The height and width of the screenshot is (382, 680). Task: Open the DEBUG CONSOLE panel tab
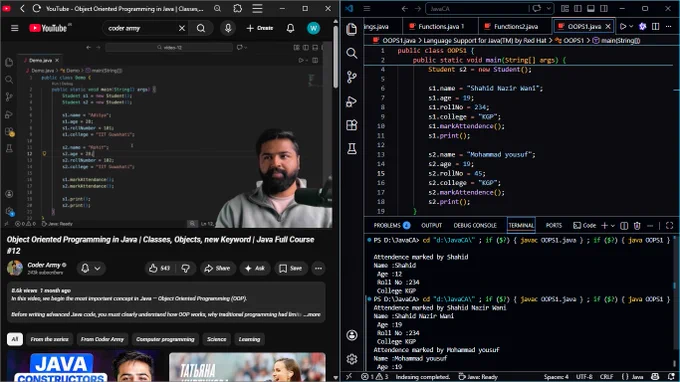point(475,225)
